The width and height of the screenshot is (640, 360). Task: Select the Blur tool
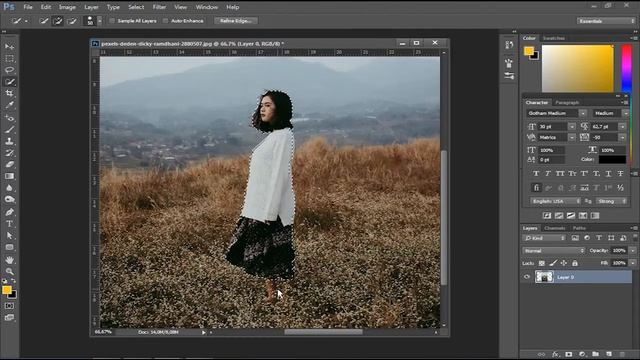pyautogui.click(x=9, y=188)
